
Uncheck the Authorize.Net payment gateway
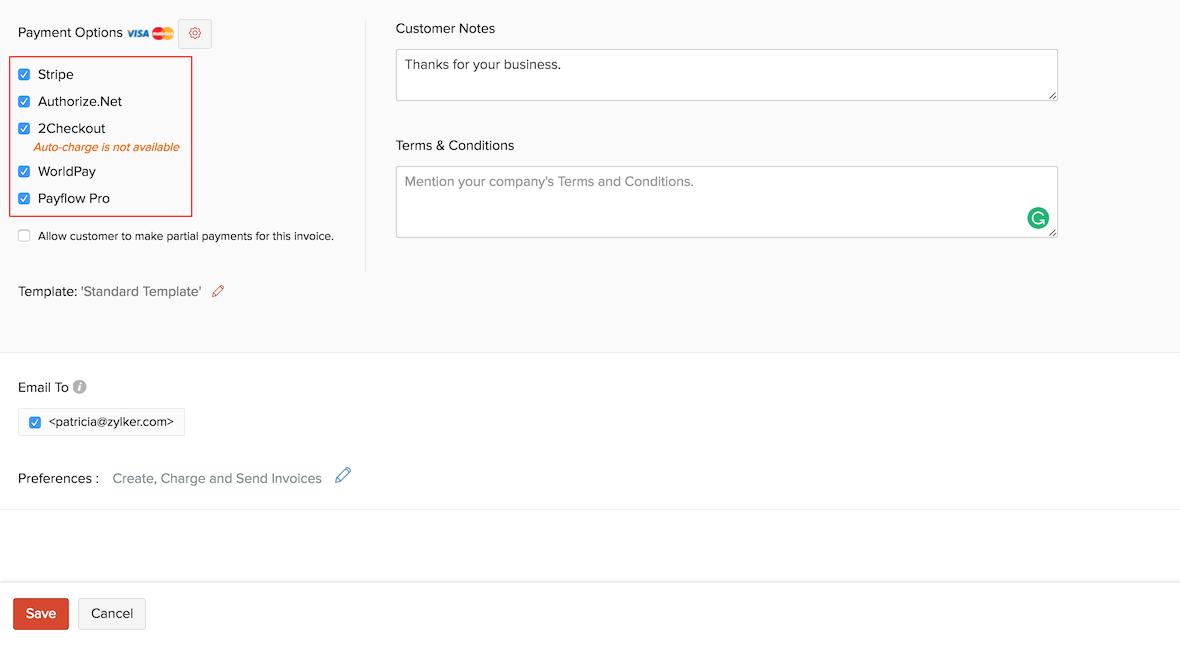24,101
